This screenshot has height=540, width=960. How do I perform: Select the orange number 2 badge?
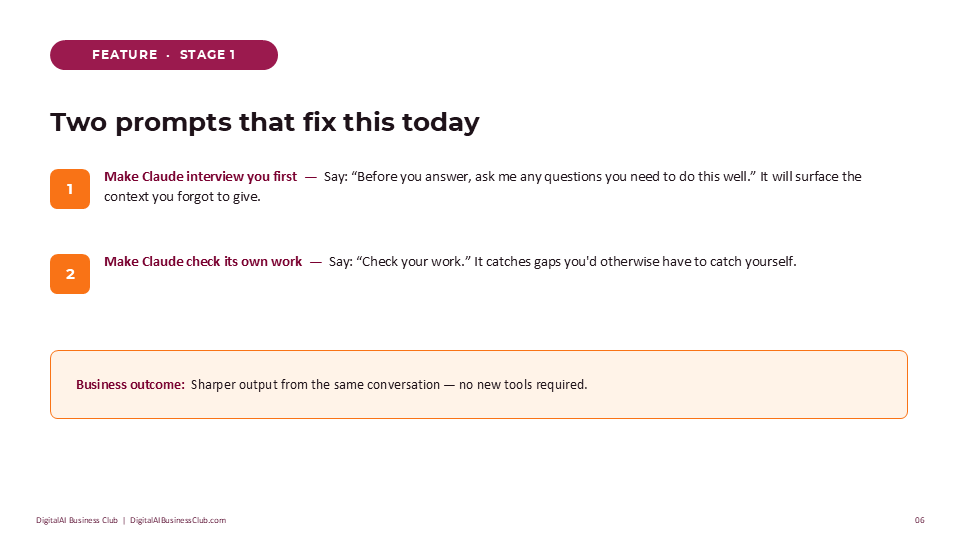pos(70,274)
